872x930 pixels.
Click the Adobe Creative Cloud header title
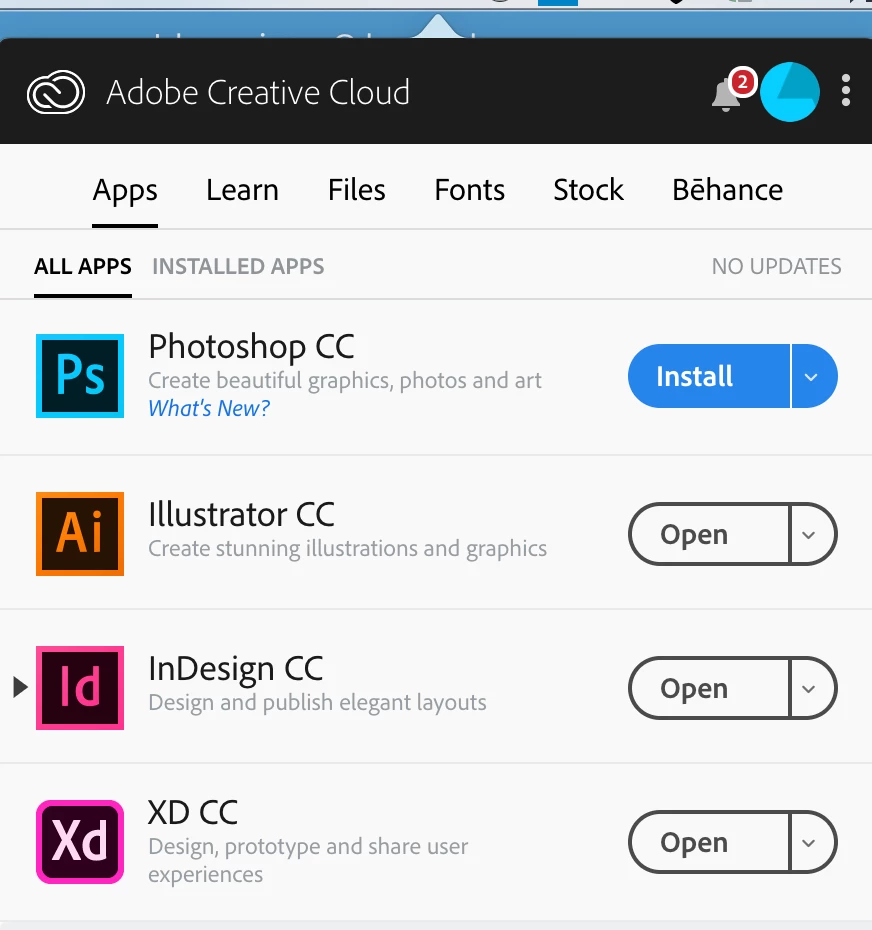[x=258, y=93]
